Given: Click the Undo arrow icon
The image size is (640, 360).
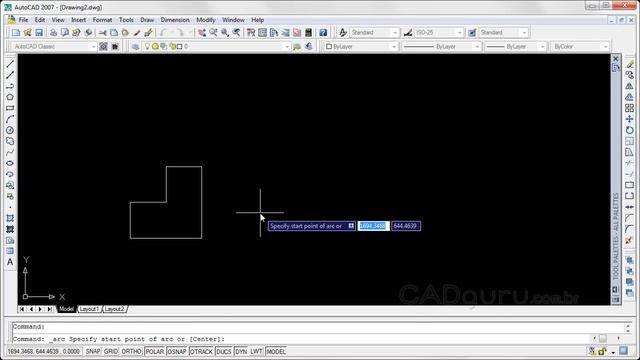Looking at the screenshot, I should point(163,33).
